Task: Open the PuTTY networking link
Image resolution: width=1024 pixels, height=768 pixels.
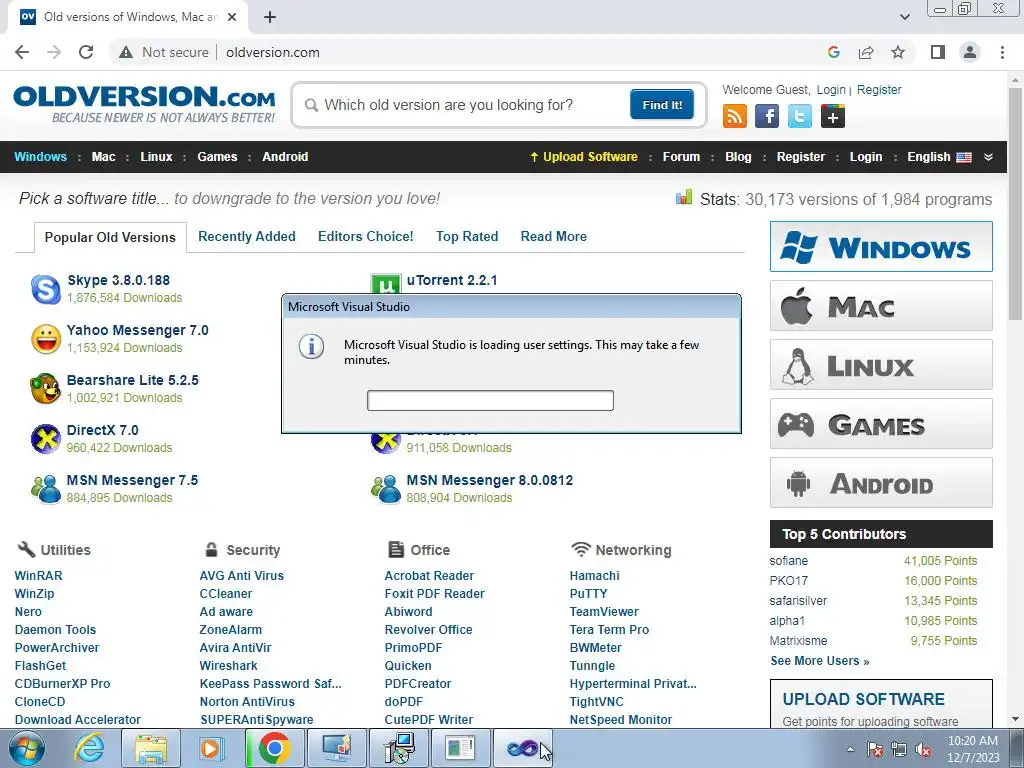Action: tap(588, 594)
